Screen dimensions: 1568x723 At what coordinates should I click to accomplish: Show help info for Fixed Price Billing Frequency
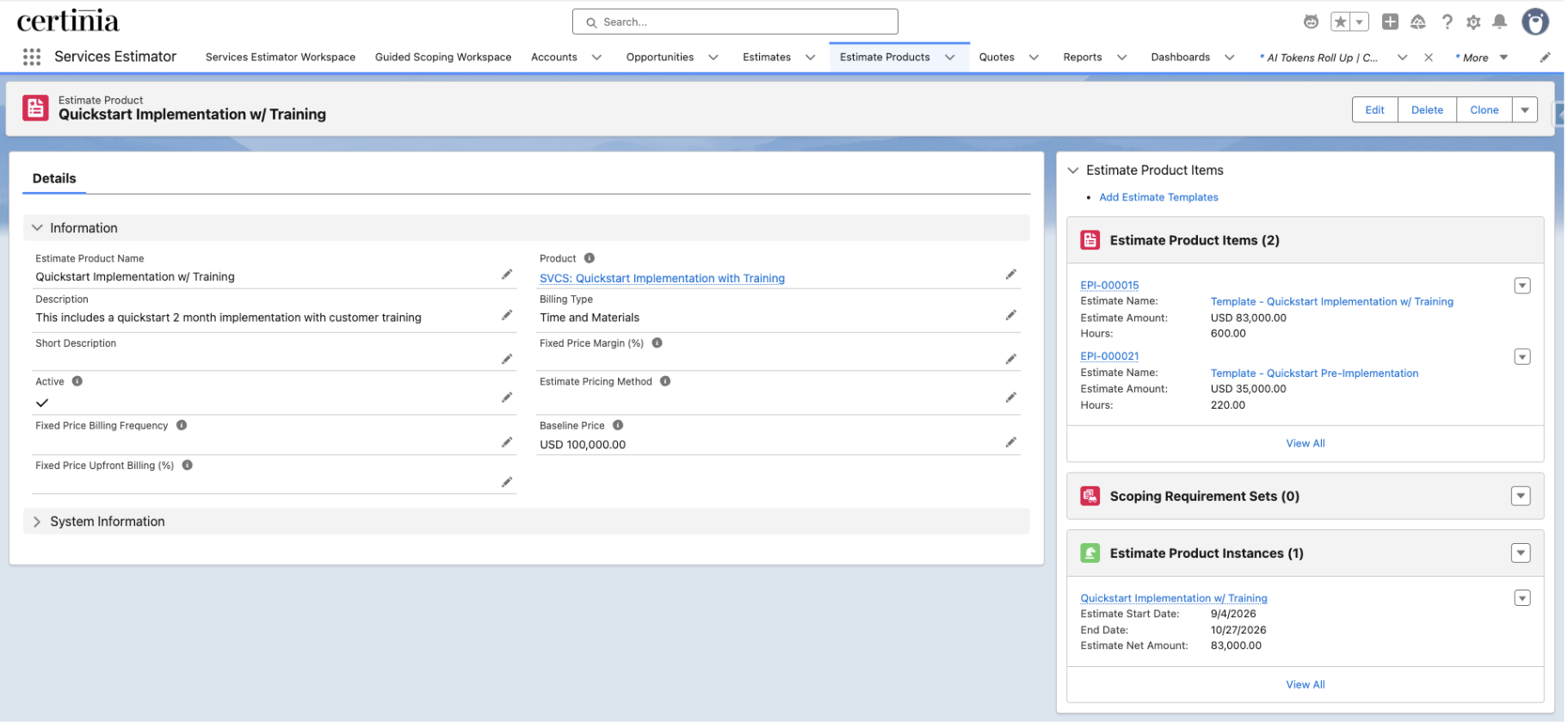coord(182,425)
